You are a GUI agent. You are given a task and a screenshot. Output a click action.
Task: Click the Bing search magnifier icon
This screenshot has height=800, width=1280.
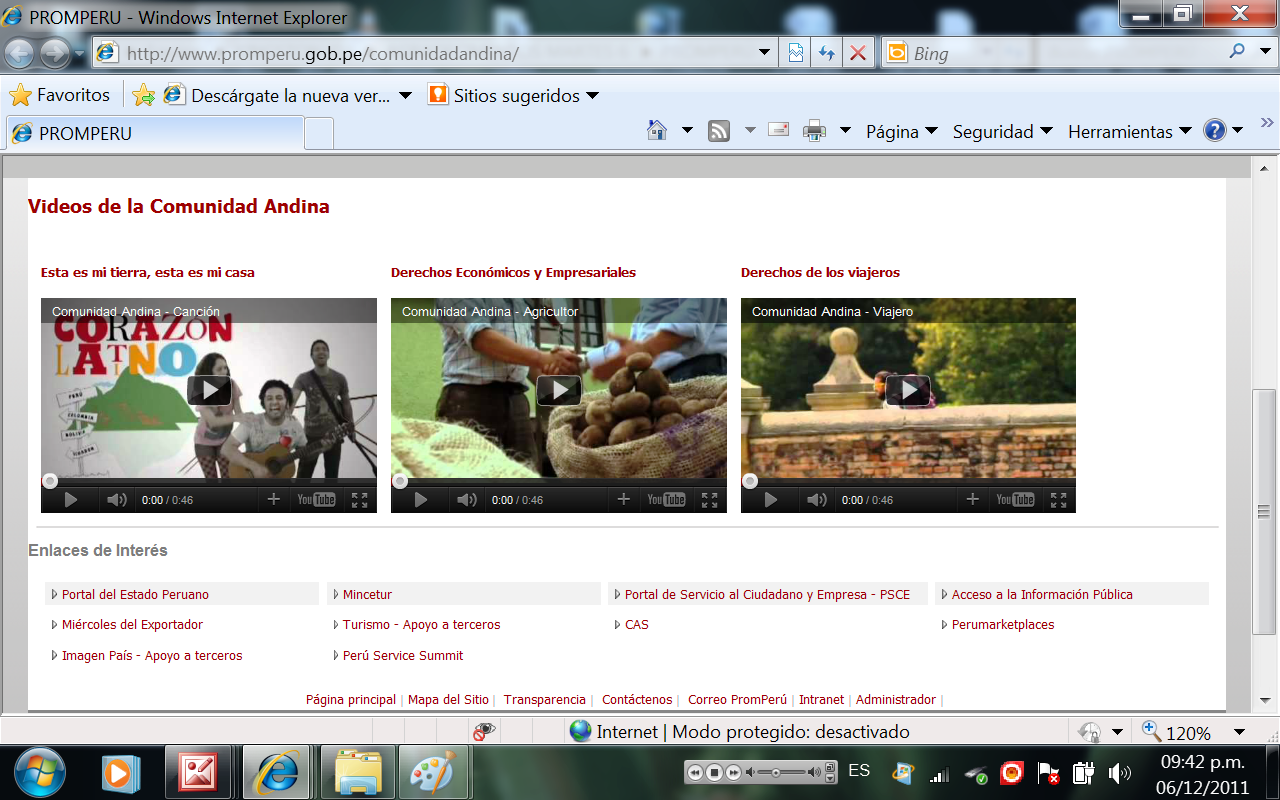coord(1238,51)
